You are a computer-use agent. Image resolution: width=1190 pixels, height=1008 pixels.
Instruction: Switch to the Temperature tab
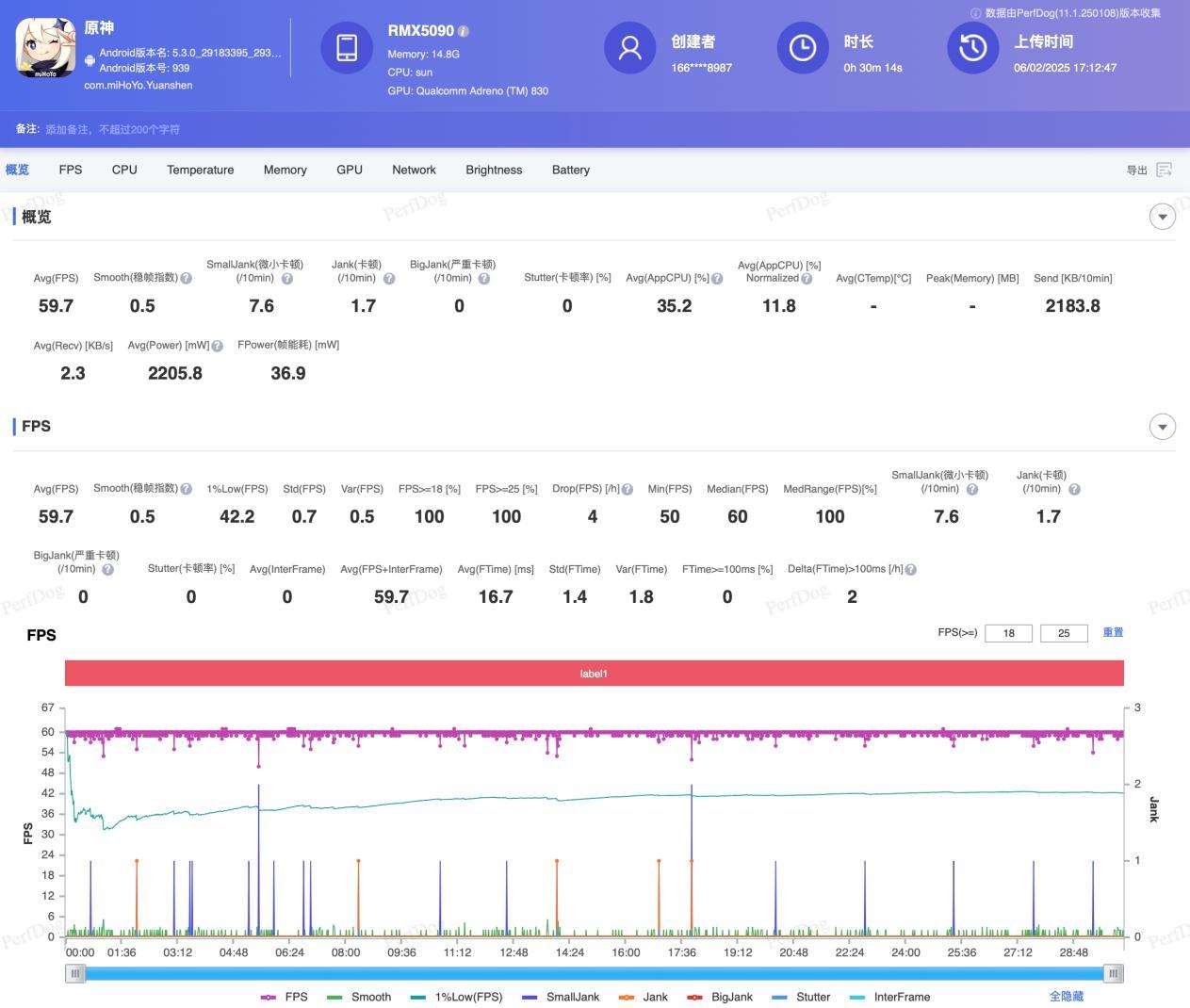[201, 170]
